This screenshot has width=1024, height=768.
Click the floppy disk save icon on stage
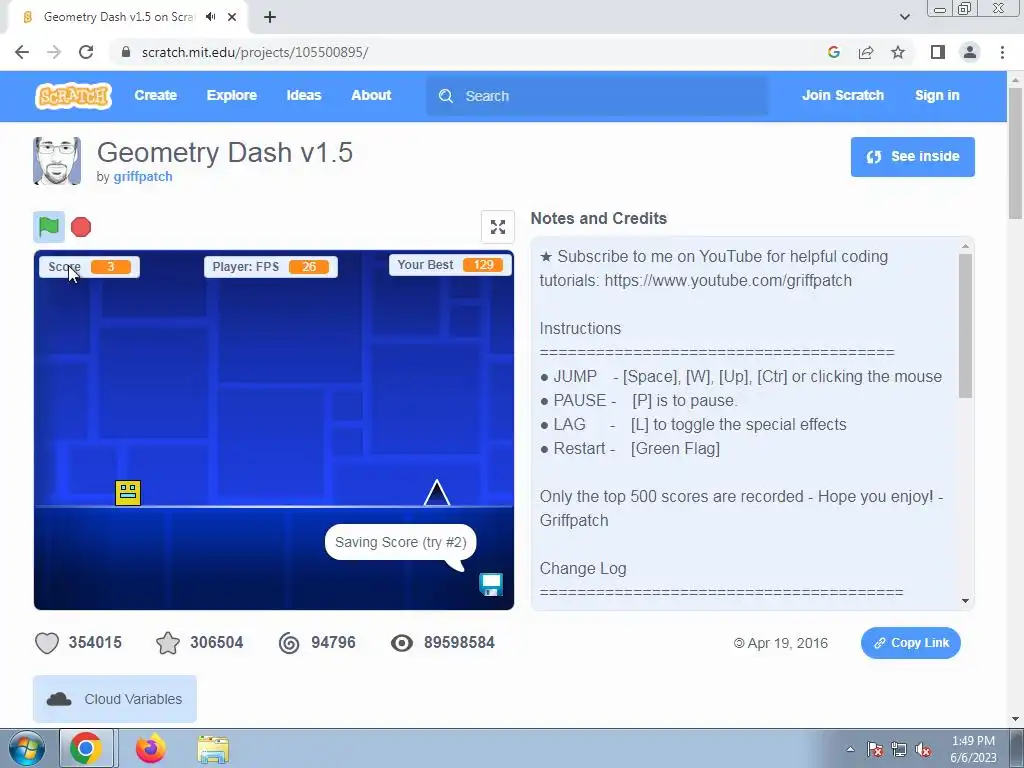click(x=491, y=584)
